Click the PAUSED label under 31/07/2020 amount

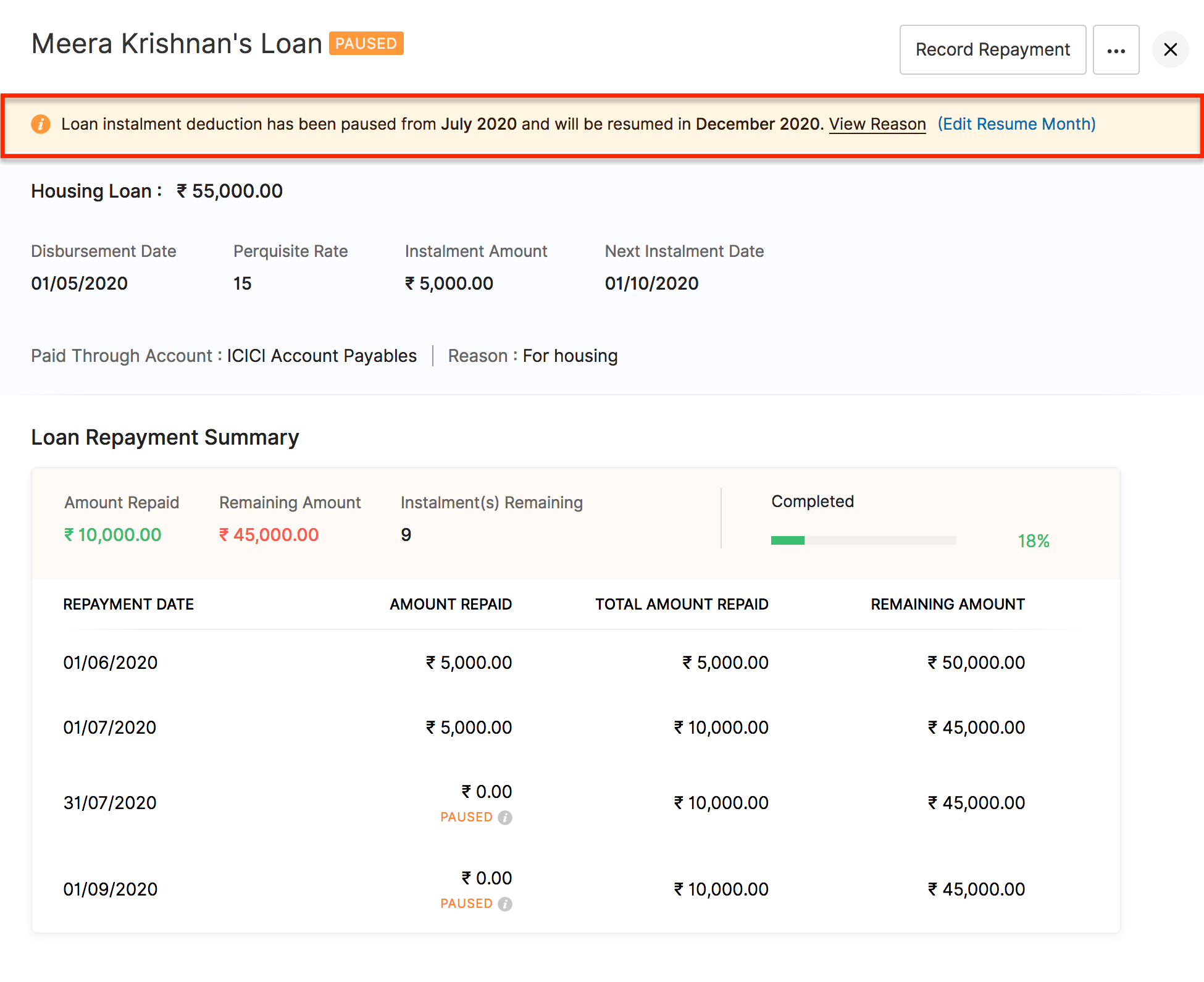coord(466,817)
